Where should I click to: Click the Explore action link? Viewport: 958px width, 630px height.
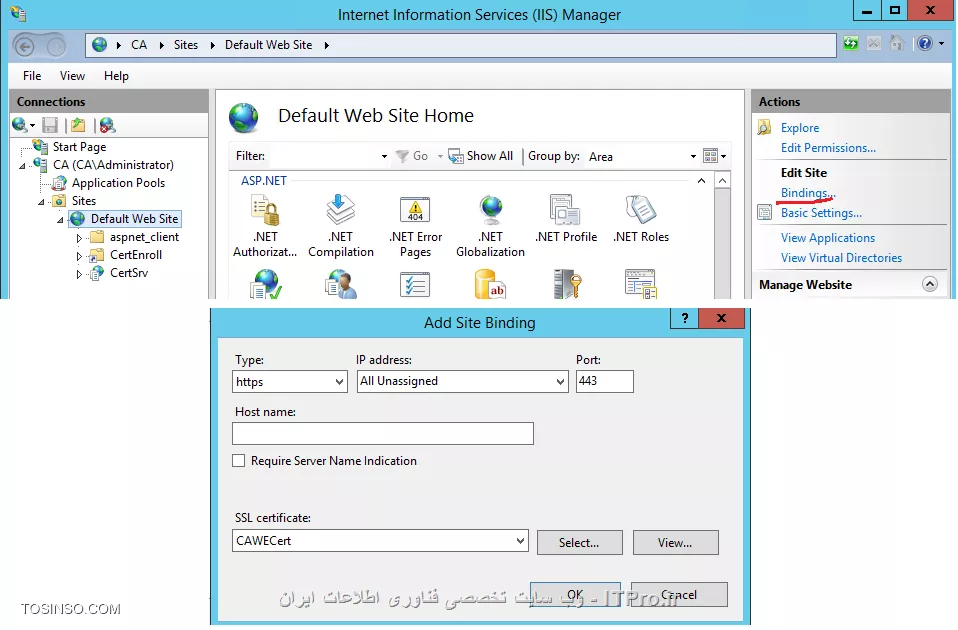coord(800,128)
